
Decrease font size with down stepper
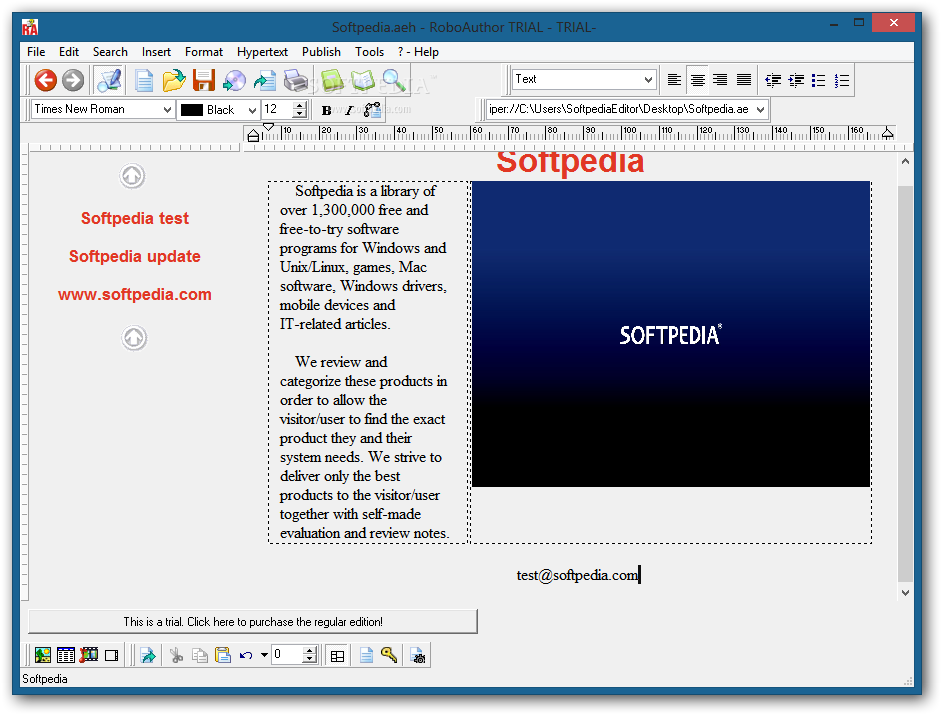[x=300, y=114]
